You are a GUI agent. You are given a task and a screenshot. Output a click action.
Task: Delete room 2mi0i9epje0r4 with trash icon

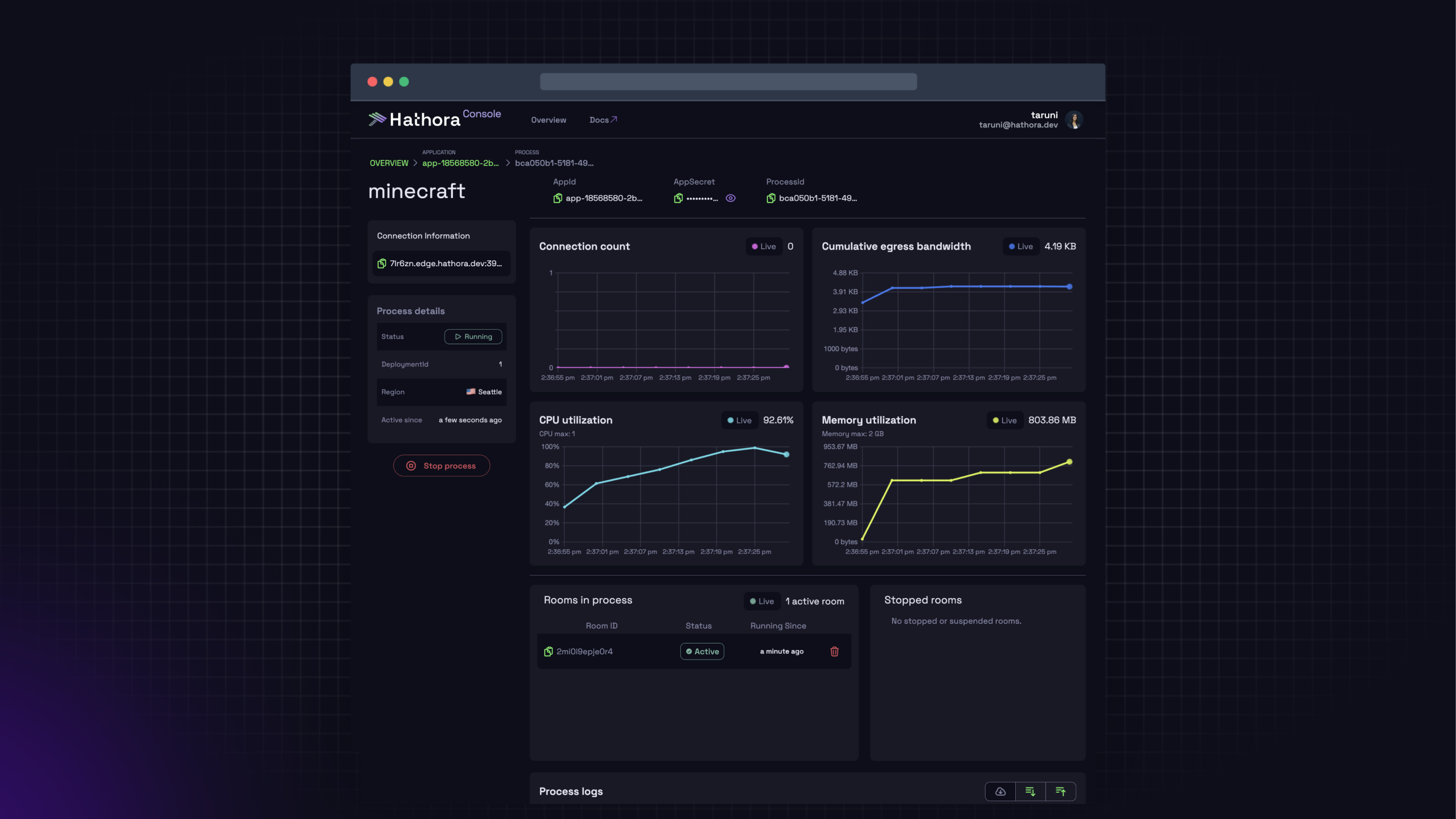[834, 651]
